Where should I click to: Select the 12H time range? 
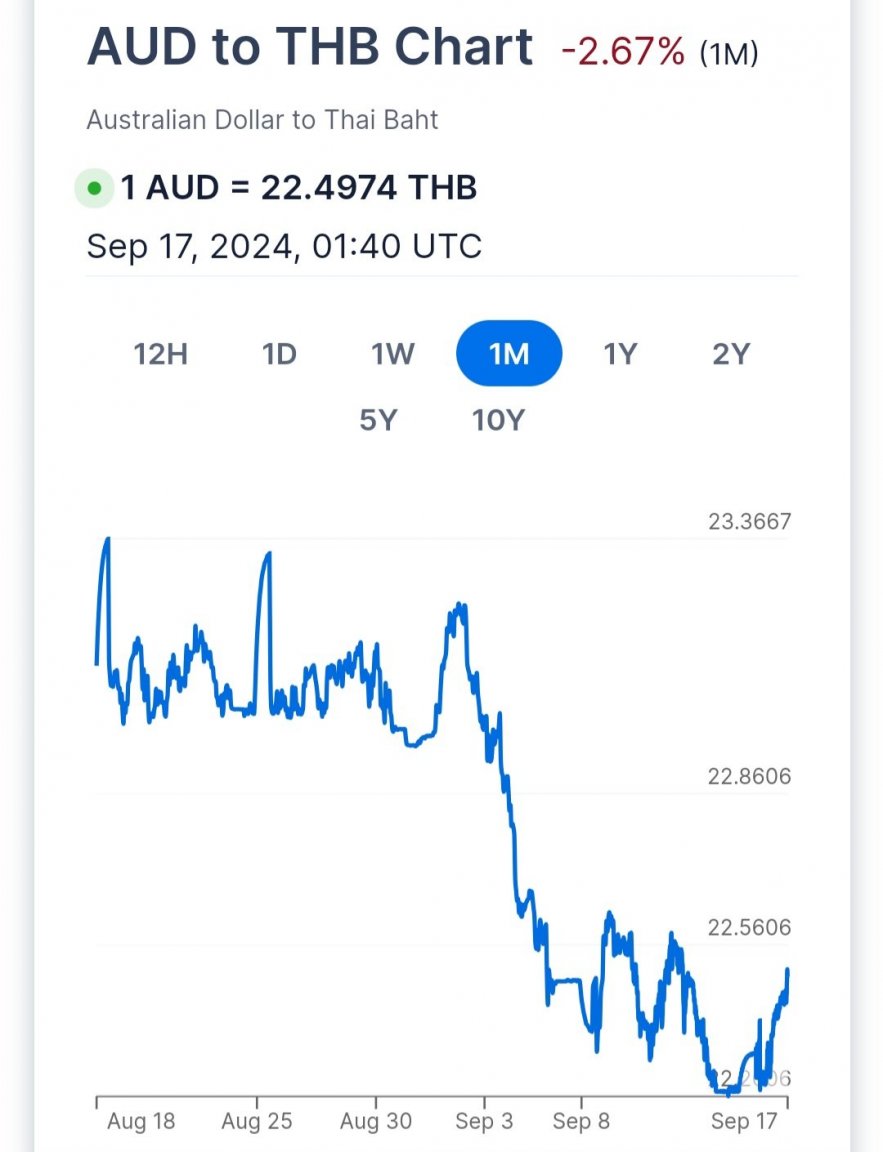pyautogui.click(x=161, y=354)
